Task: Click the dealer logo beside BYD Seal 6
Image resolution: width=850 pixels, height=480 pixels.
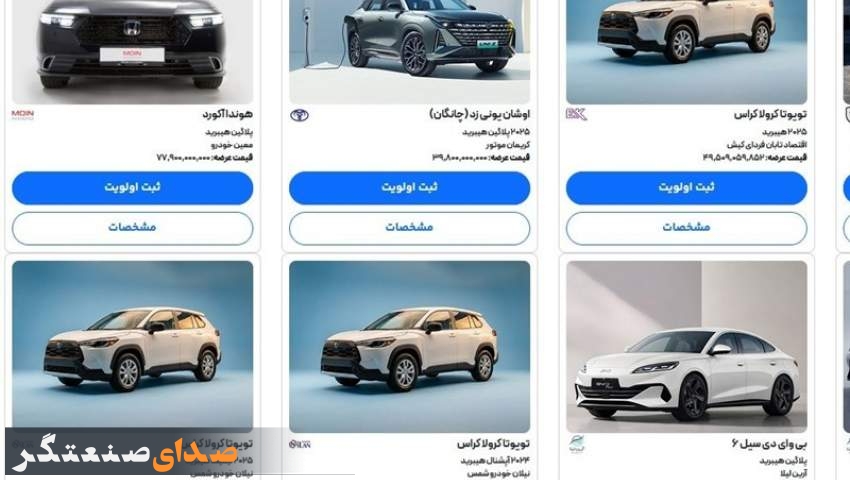Action: (577, 444)
